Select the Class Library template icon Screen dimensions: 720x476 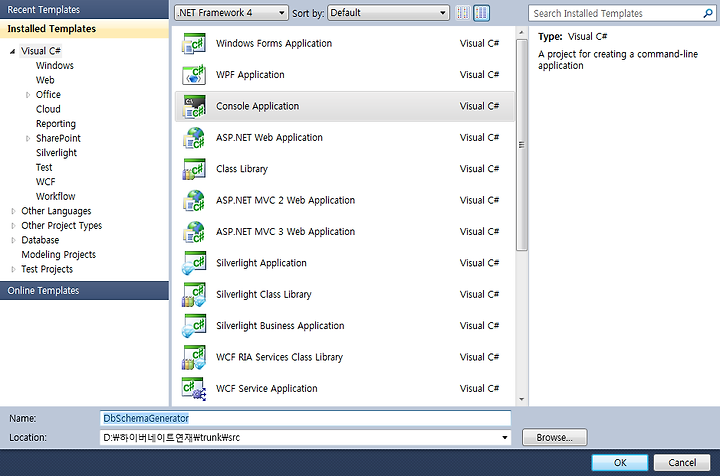(x=194, y=169)
